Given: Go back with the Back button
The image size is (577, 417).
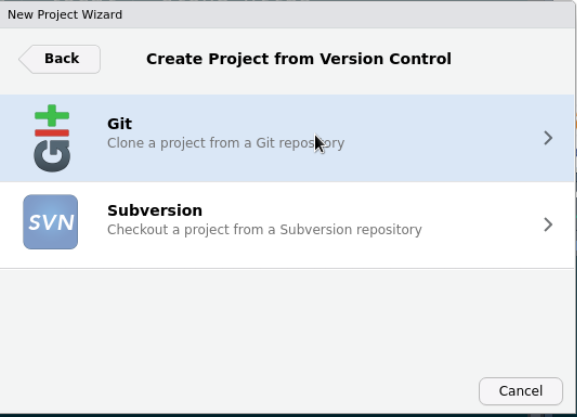Looking at the screenshot, I should click(60, 59).
